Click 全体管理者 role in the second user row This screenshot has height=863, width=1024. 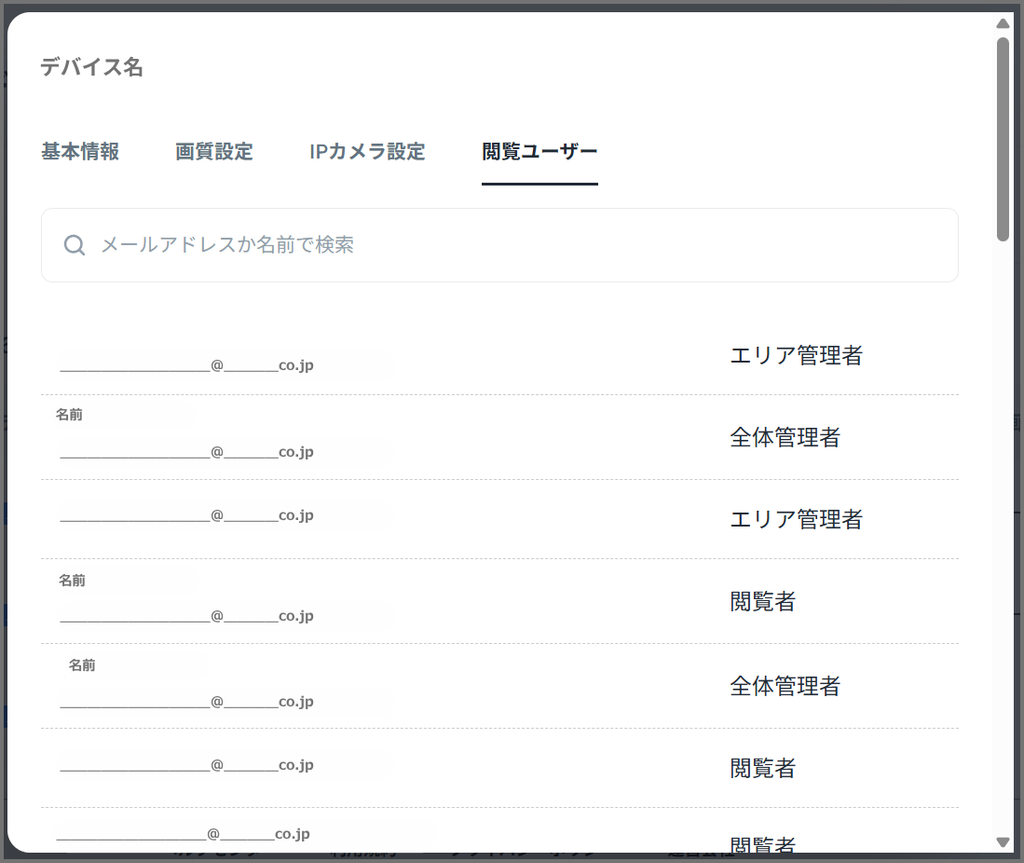click(x=785, y=437)
